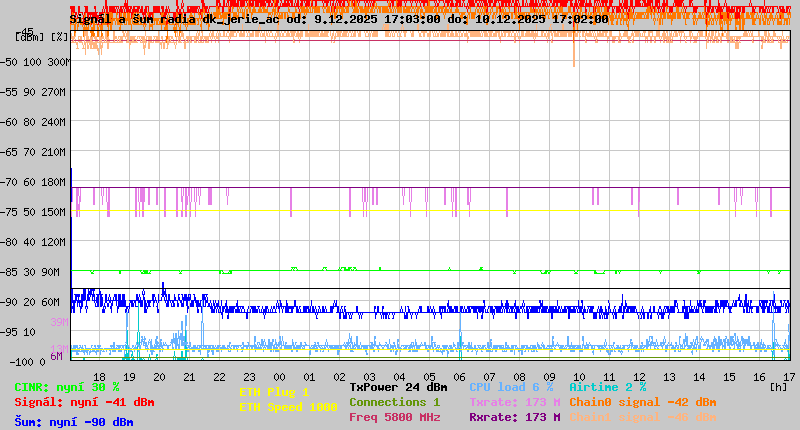Click the 'TxPower 24 dBm' legend text
This screenshot has width=800, height=430.
click(x=398, y=387)
